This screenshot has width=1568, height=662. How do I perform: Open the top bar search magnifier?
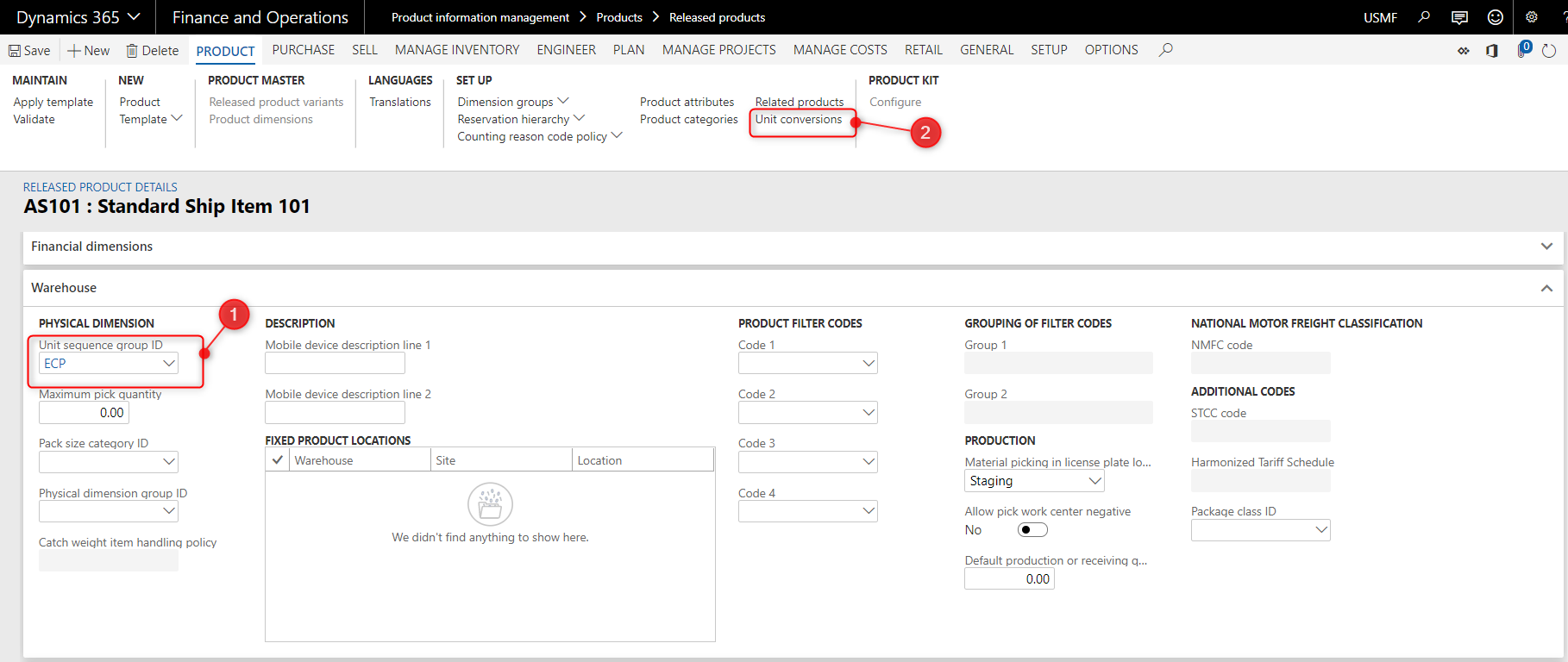1424,17
